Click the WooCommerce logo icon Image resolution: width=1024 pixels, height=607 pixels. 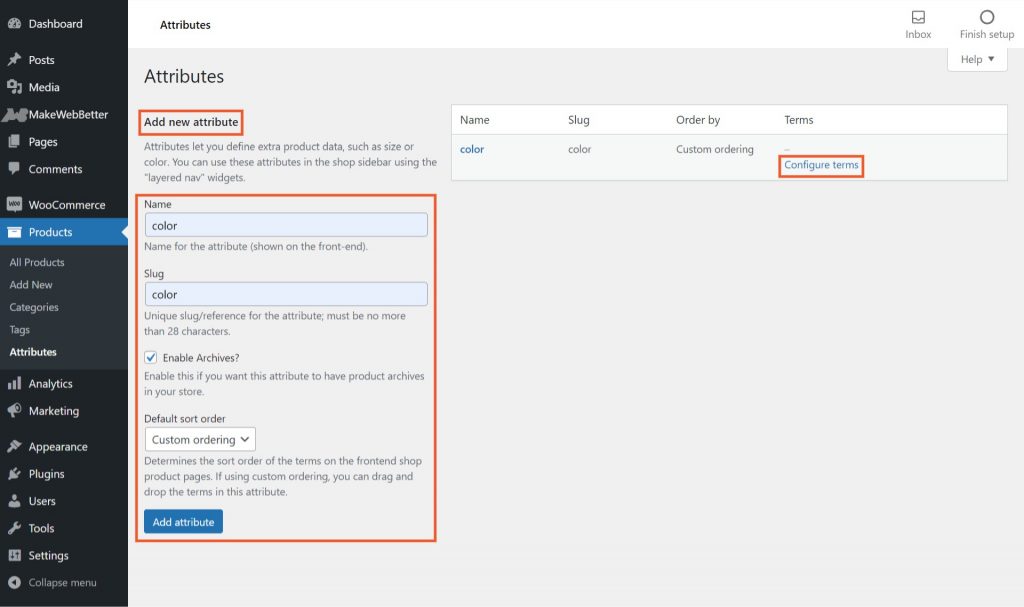[14, 205]
